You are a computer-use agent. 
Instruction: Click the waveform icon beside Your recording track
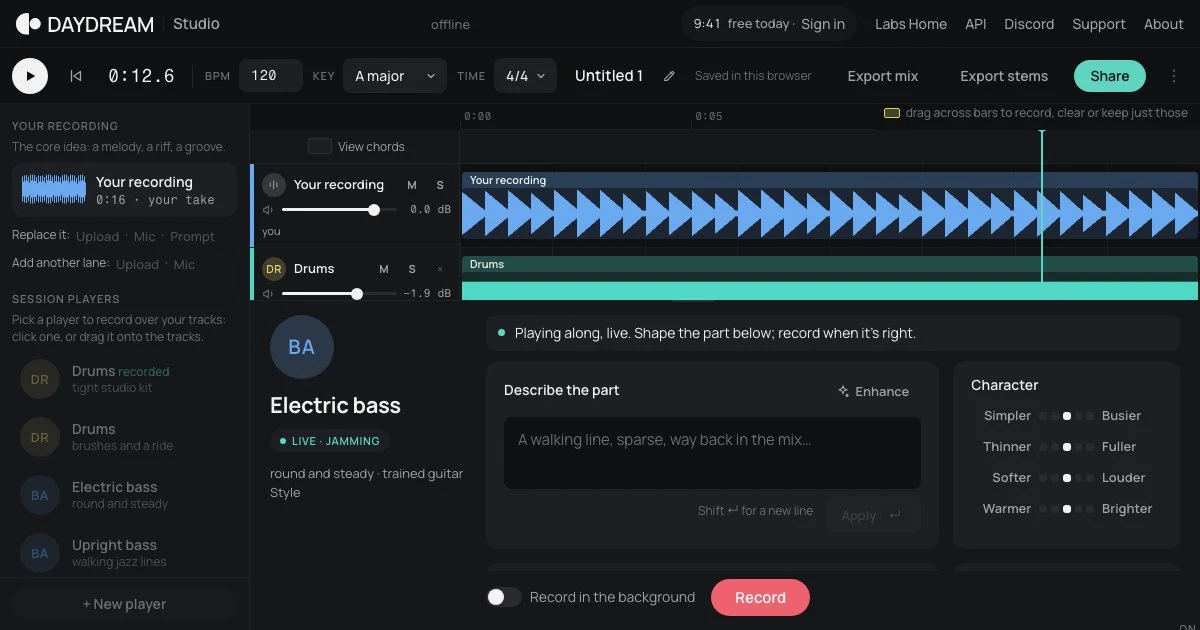click(x=274, y=185)
